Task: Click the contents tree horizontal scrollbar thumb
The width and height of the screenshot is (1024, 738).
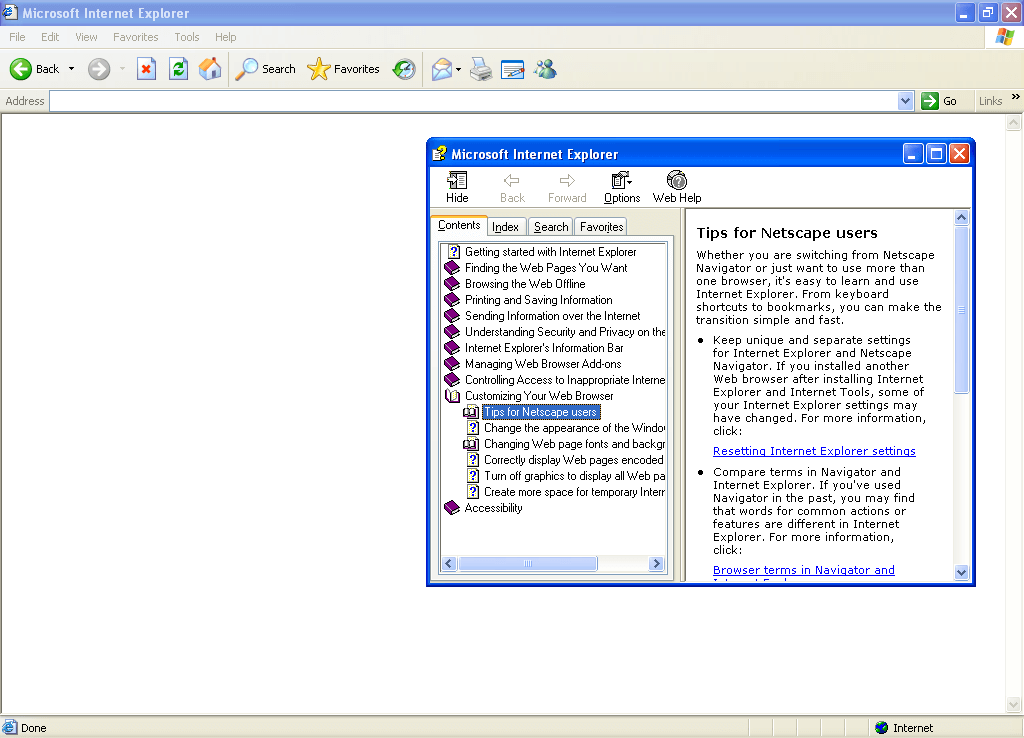Action: pyautogui.click(x=528, y=564)
